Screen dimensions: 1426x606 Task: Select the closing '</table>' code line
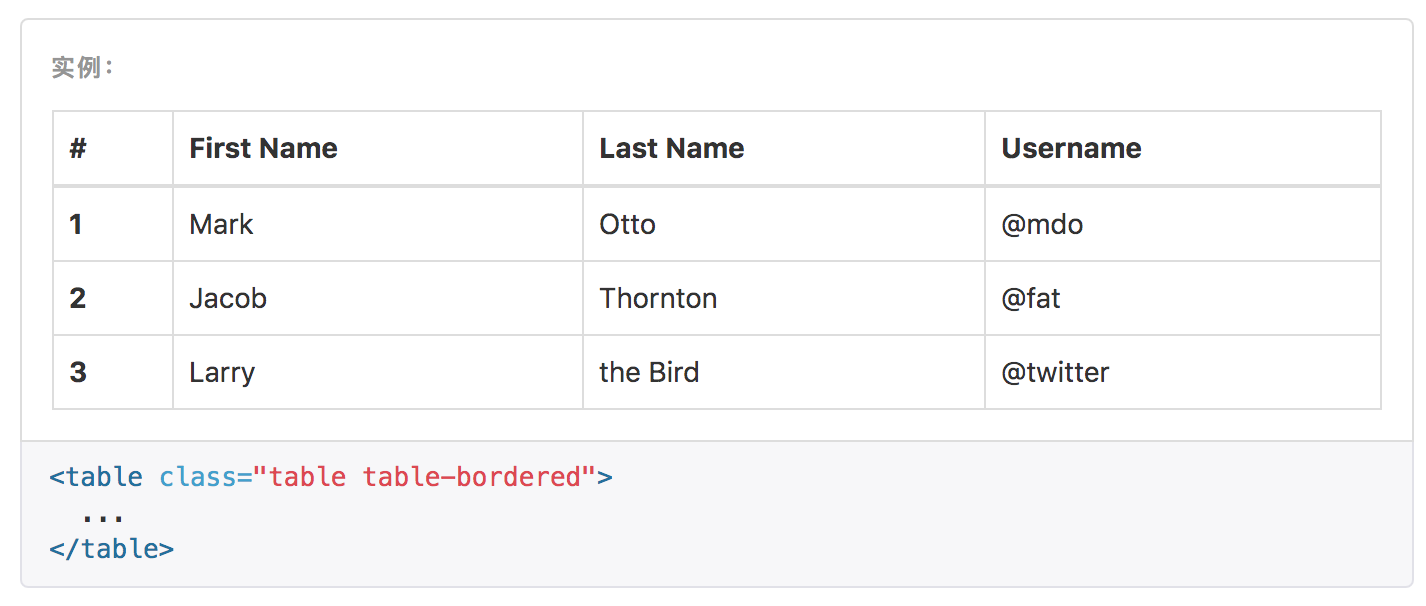coord(111,549)
